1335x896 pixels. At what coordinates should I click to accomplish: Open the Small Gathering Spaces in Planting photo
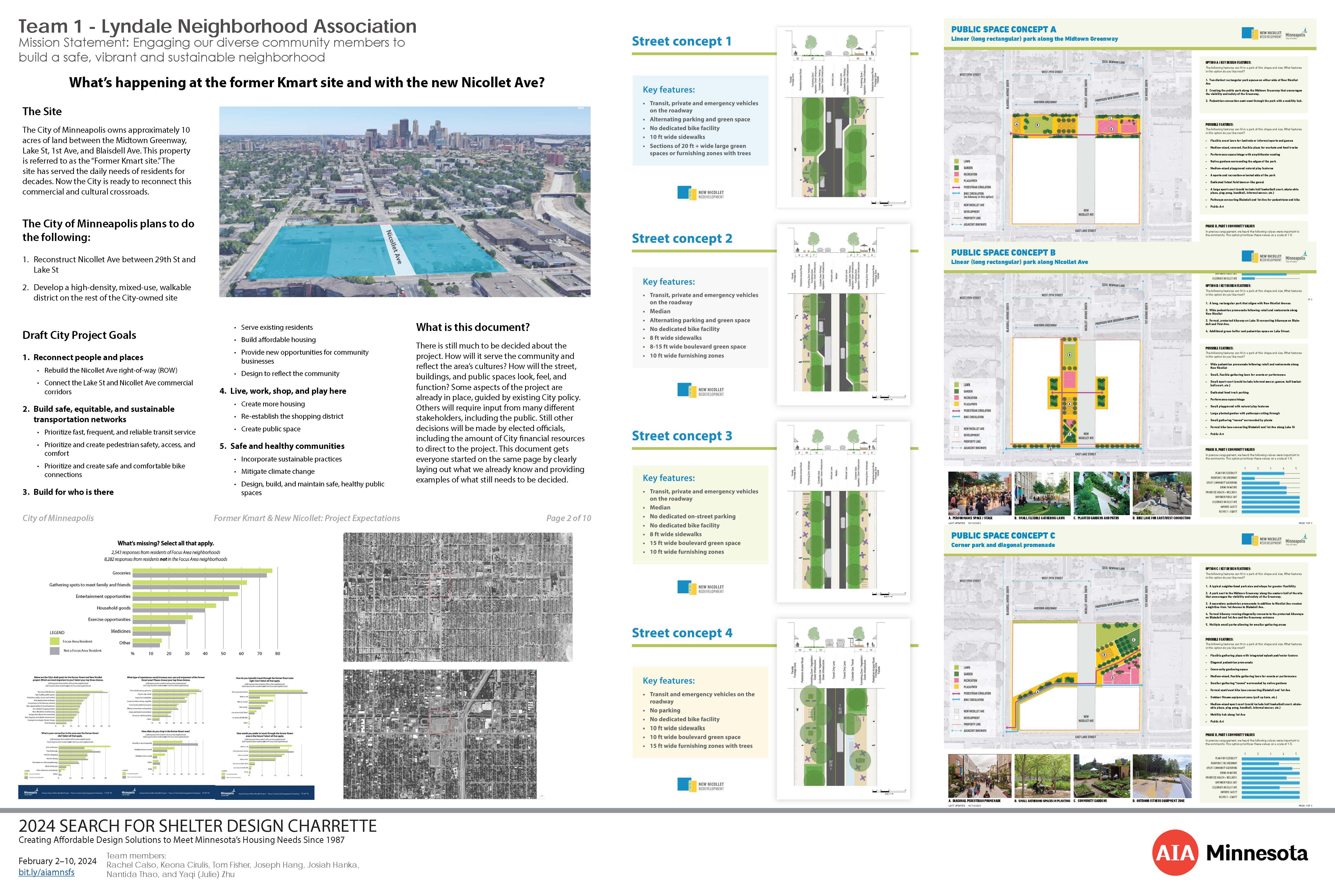pyautogui.click(x=1042, y=776)
